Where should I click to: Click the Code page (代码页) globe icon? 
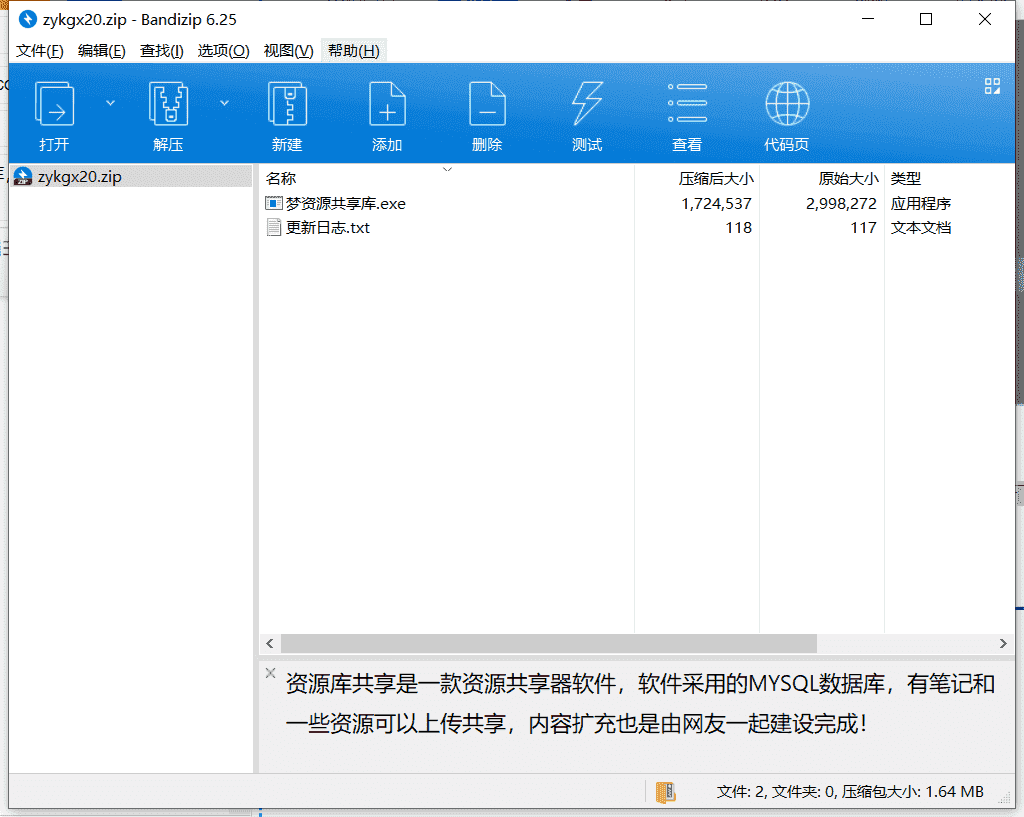coord(787,104)
